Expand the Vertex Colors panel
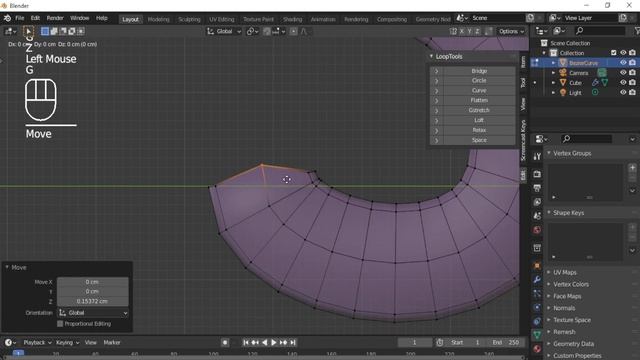The width and height of the screenshot is (640, 360). [x=571, y=284]
